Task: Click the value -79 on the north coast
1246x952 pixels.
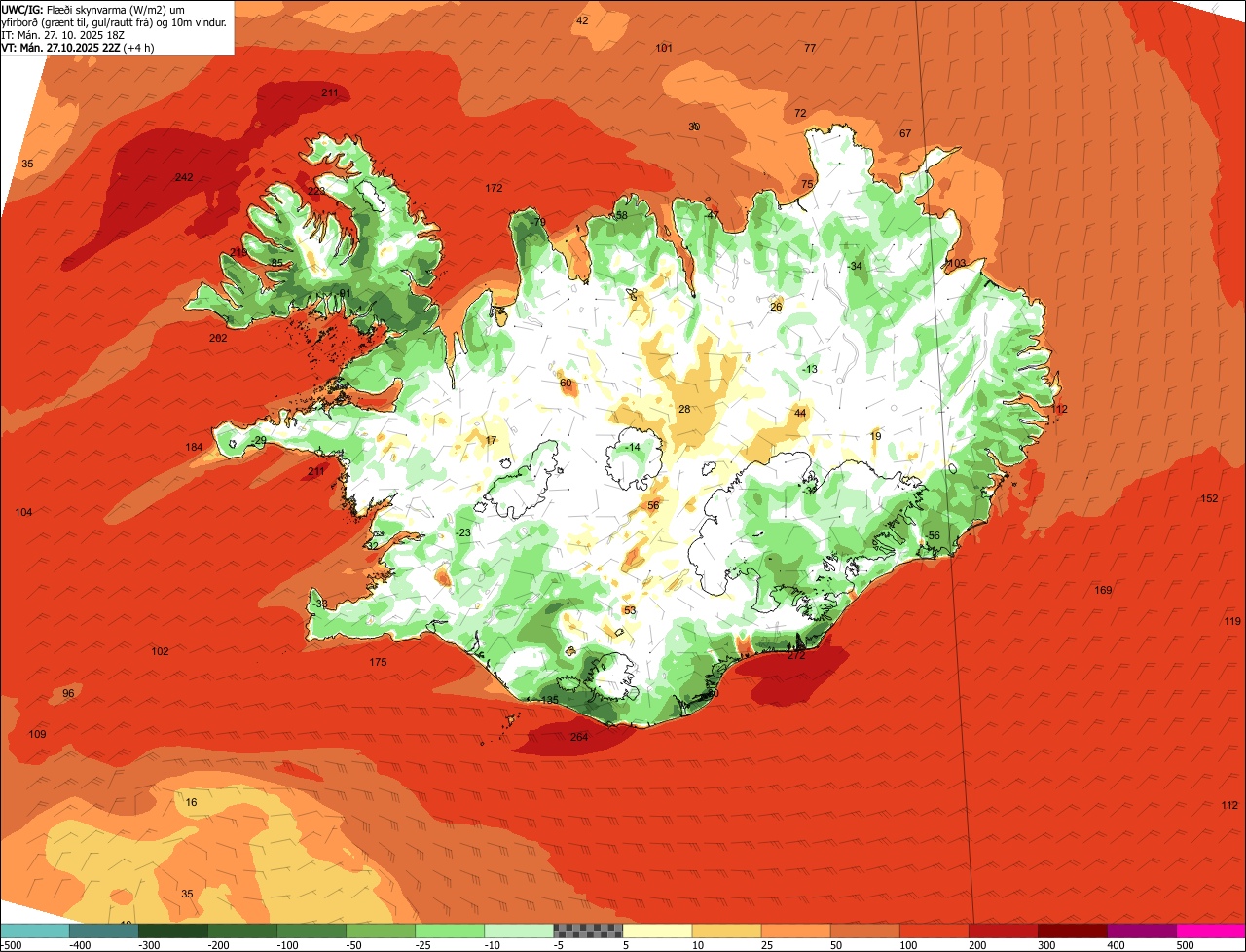Action: coord(537,223)
